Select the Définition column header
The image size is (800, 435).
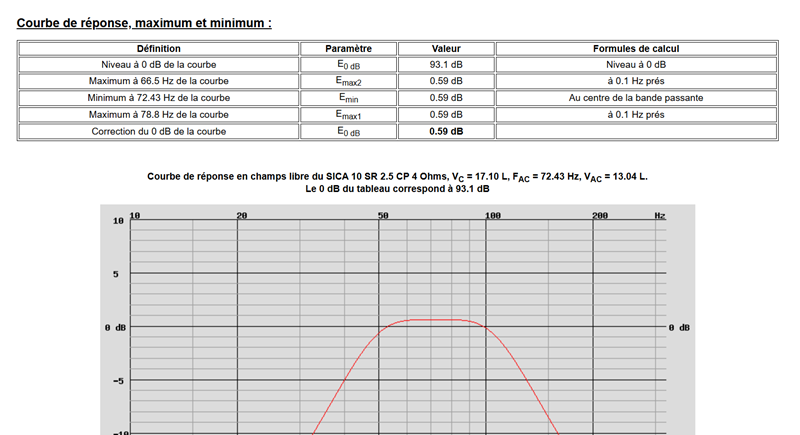pos(159,48)
